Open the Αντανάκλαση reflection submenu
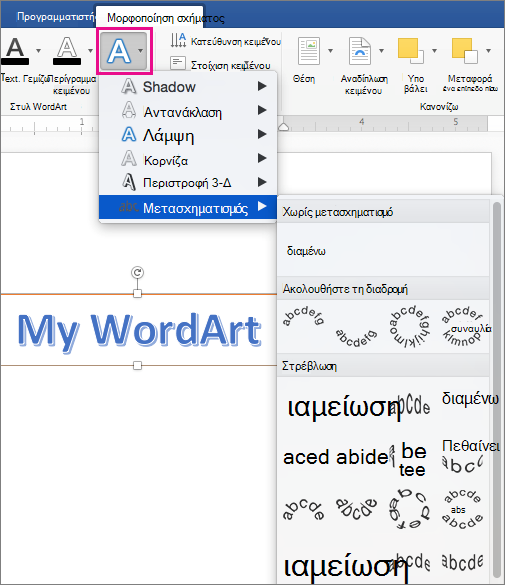 (188, 112)
